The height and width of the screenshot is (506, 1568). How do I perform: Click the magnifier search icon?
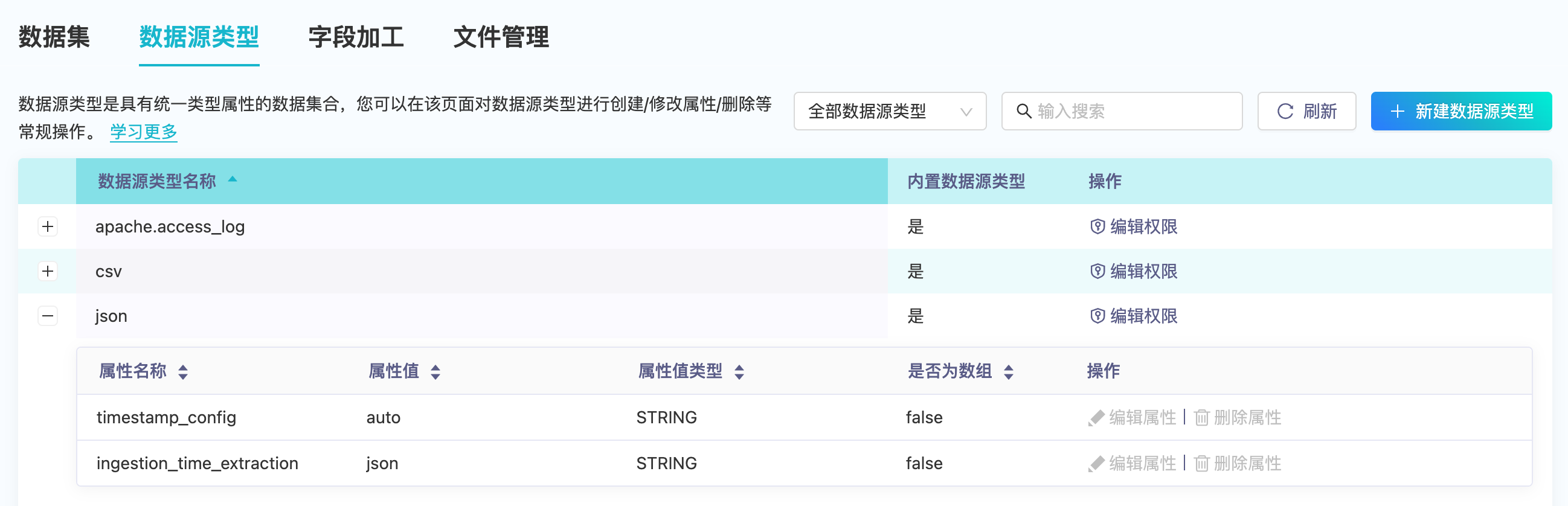point(1024,111)
